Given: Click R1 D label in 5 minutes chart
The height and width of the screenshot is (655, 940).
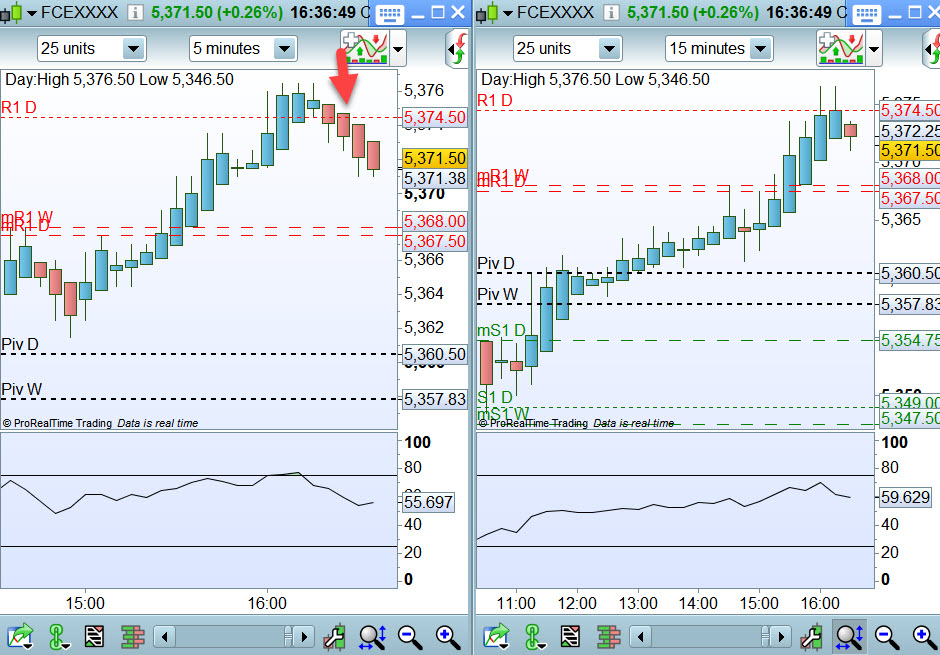Looking at the screenshot, I should (x=19, y=107).
